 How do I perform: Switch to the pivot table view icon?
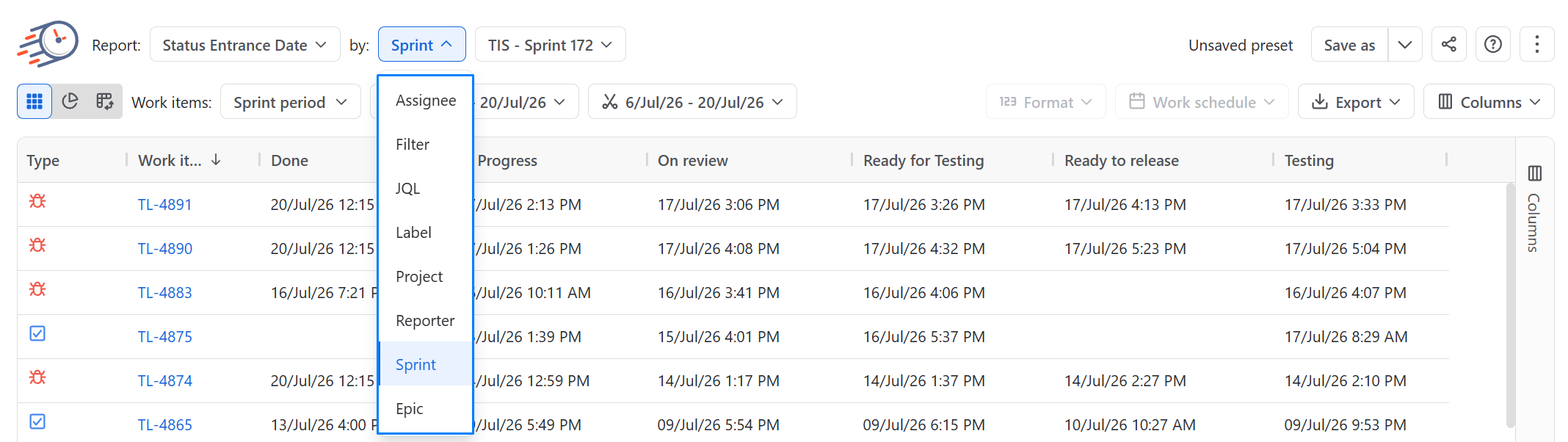[105, 101]
